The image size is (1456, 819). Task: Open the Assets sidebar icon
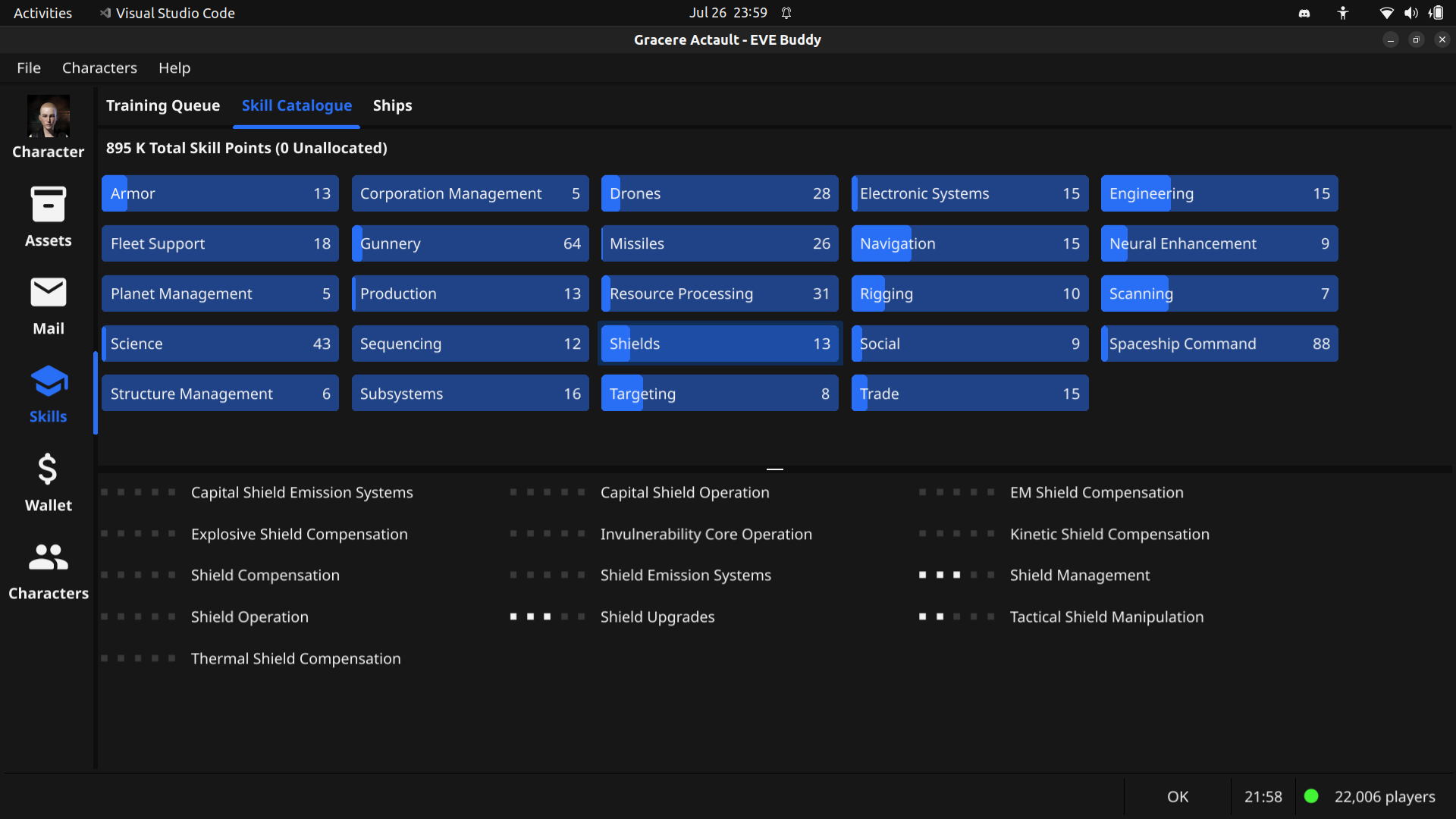(x=49, y=204)
